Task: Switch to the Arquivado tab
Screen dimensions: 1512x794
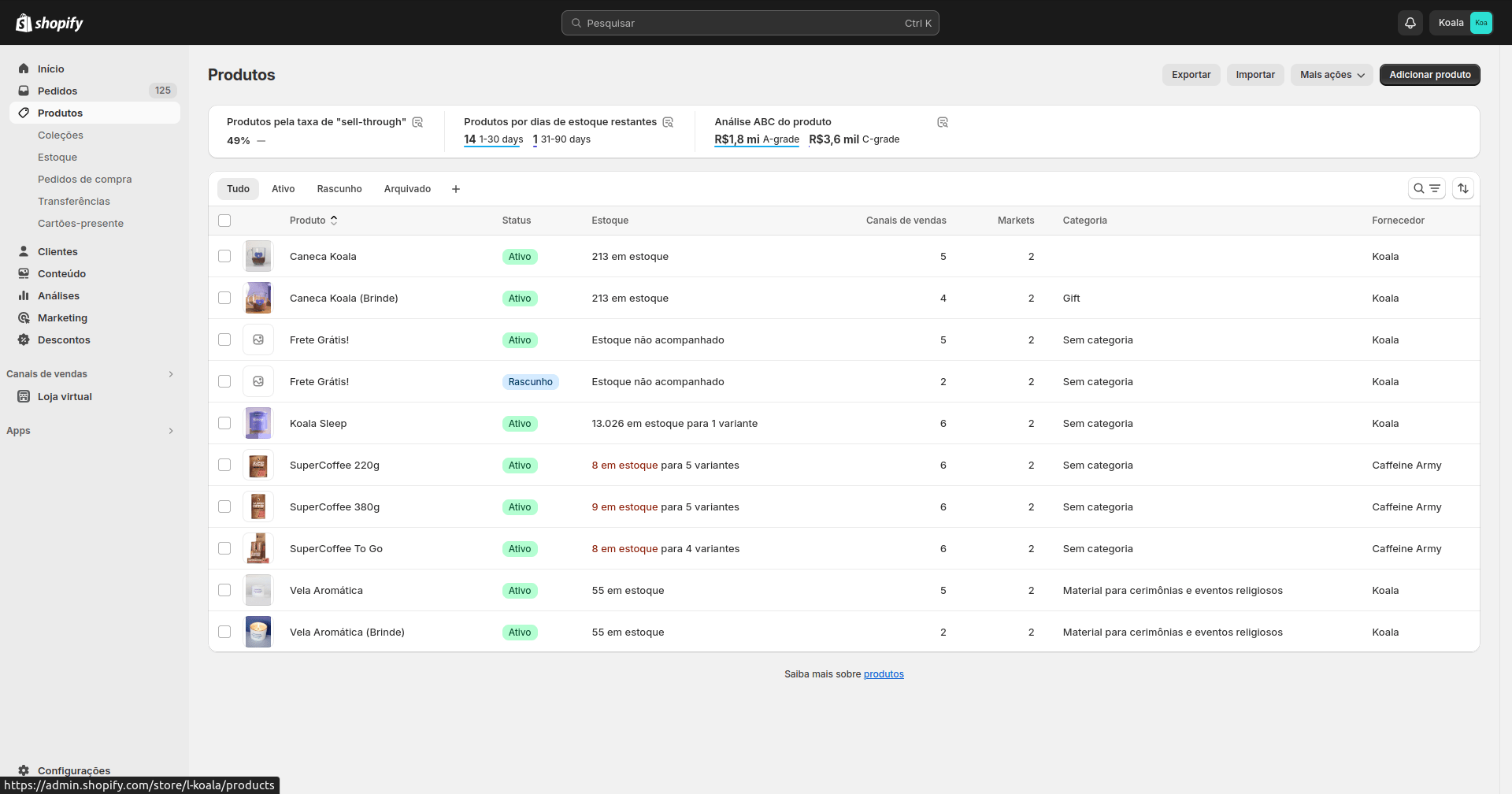Action: tap(407, 189)
